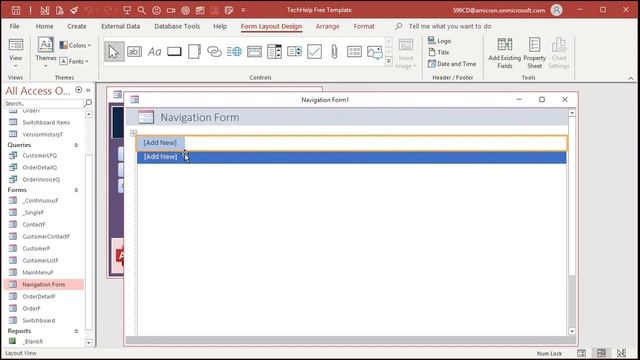
Task: Switch to Form View via status bar icon
Action: pos(582,353)
